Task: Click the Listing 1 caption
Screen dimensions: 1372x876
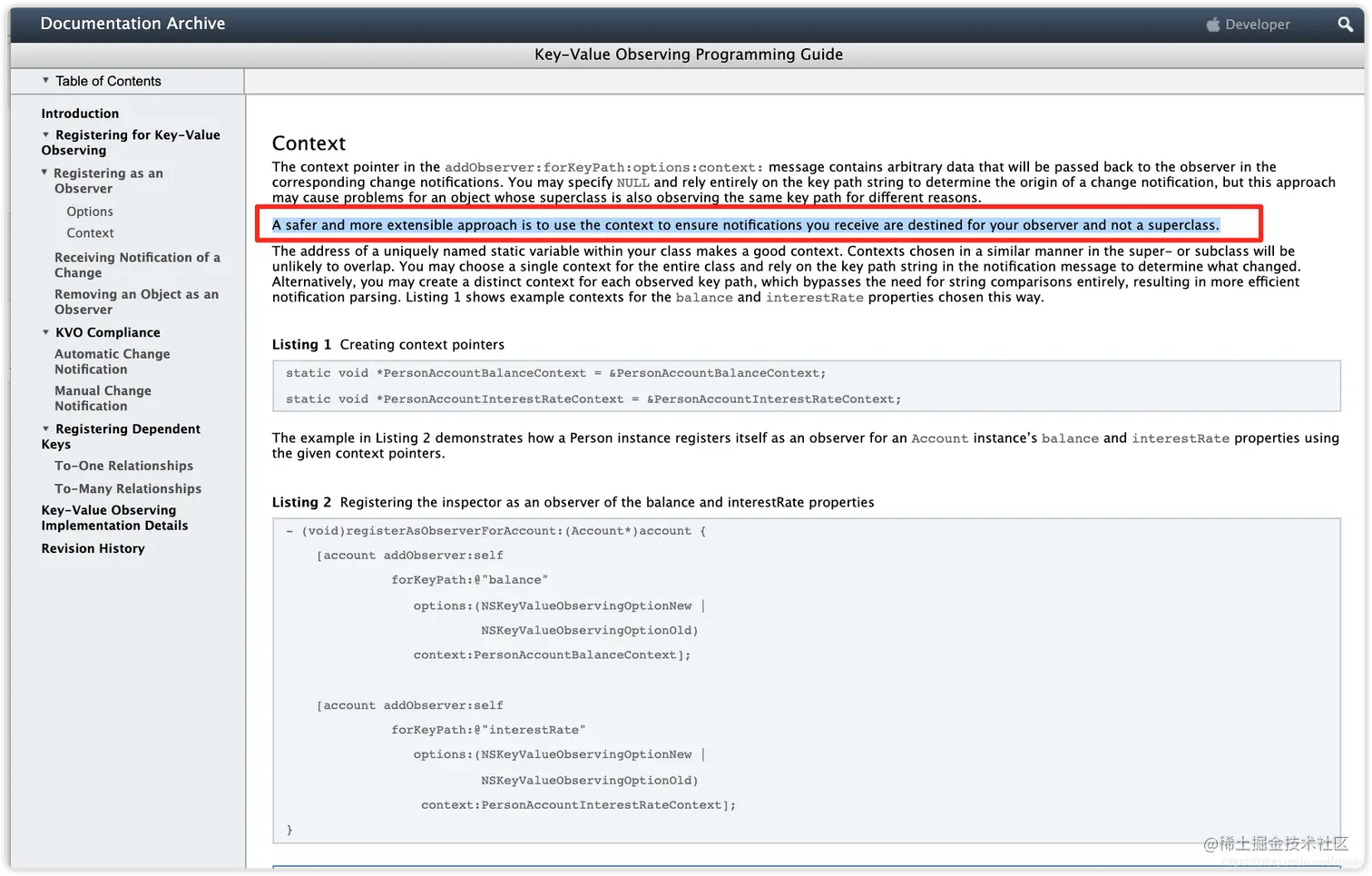Action: (388, 345)
